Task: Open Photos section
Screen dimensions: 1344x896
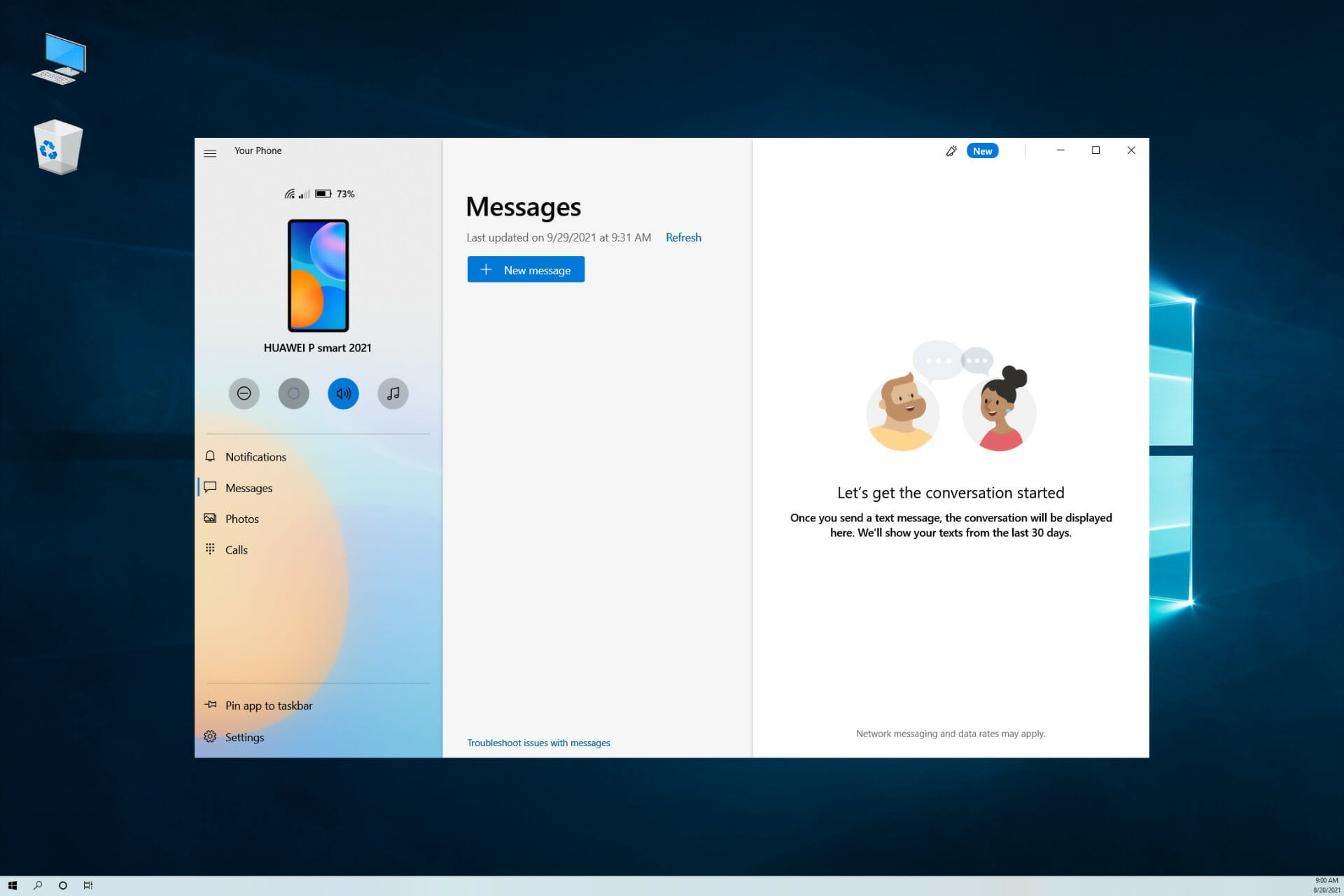Action: pyautogui.click(x=318, y=519)
